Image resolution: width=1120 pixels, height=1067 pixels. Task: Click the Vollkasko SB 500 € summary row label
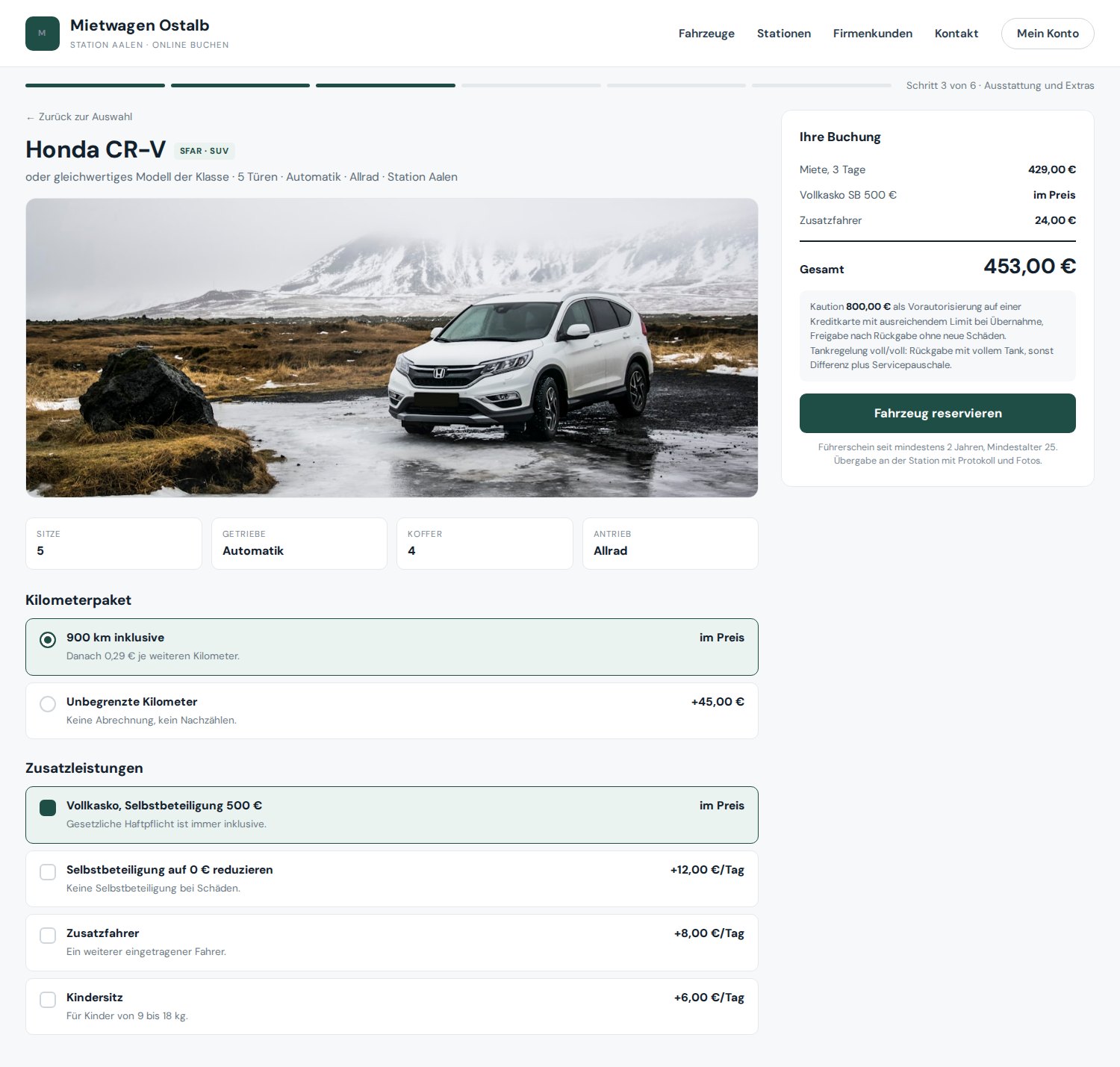[x=848, y=195]
